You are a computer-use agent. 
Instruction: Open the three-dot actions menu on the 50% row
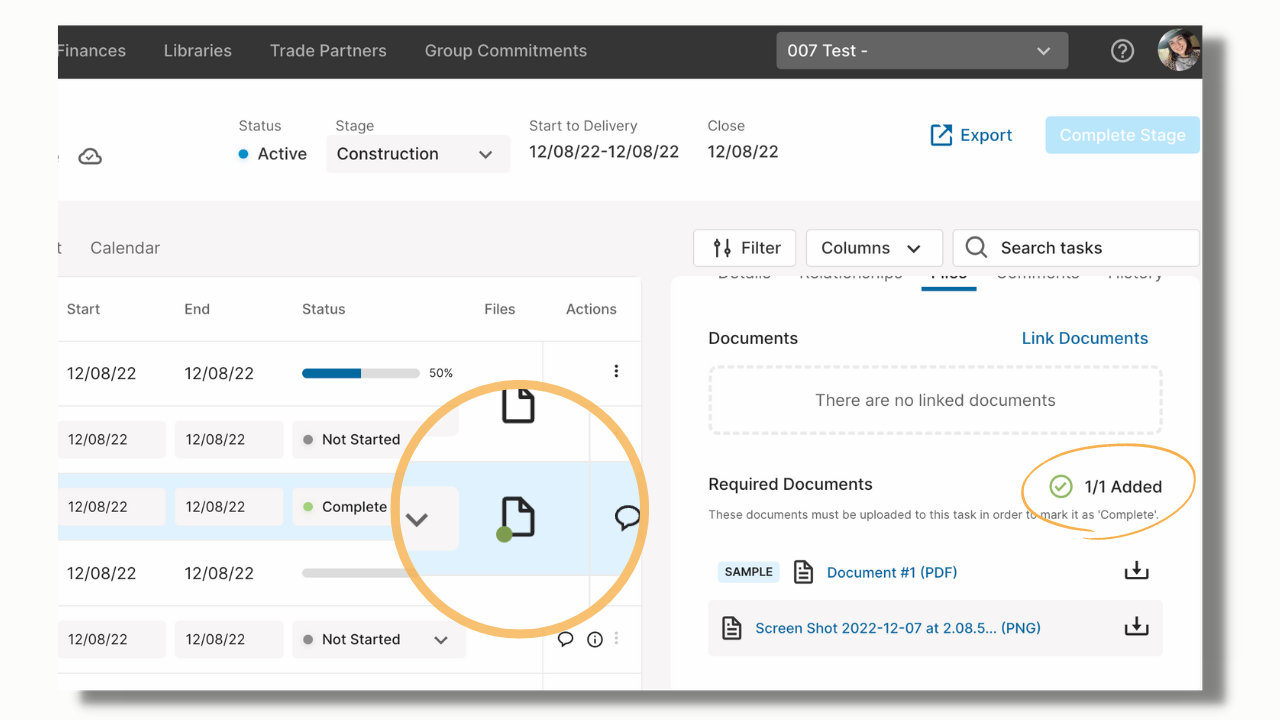click(616, 371)
